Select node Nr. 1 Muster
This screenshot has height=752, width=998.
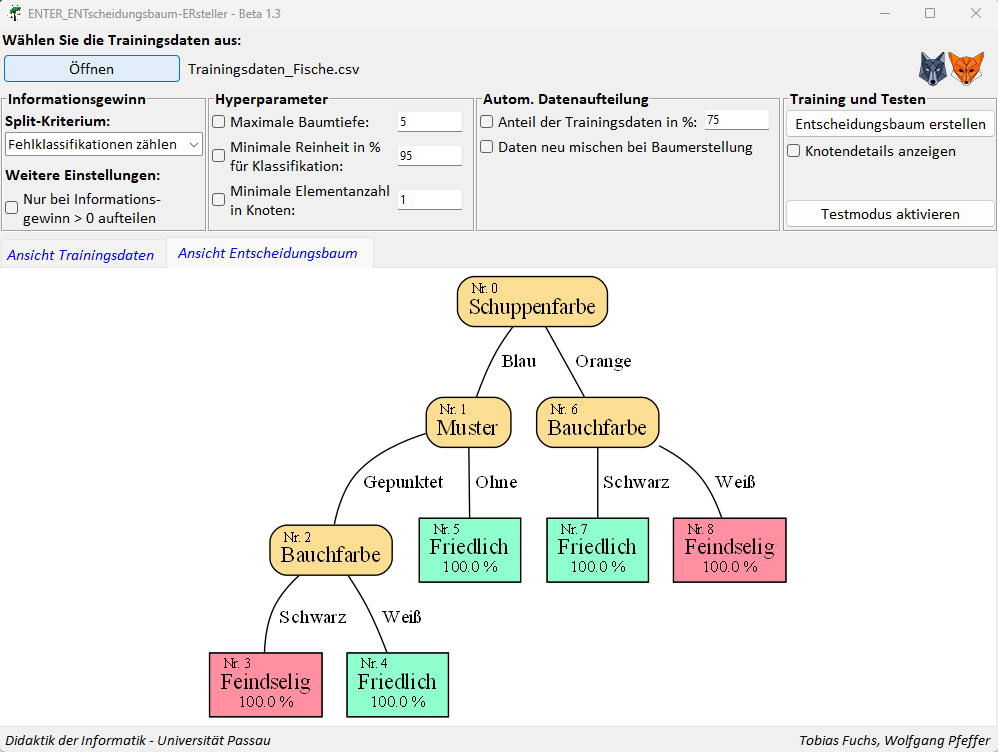[x=467, y=422]
